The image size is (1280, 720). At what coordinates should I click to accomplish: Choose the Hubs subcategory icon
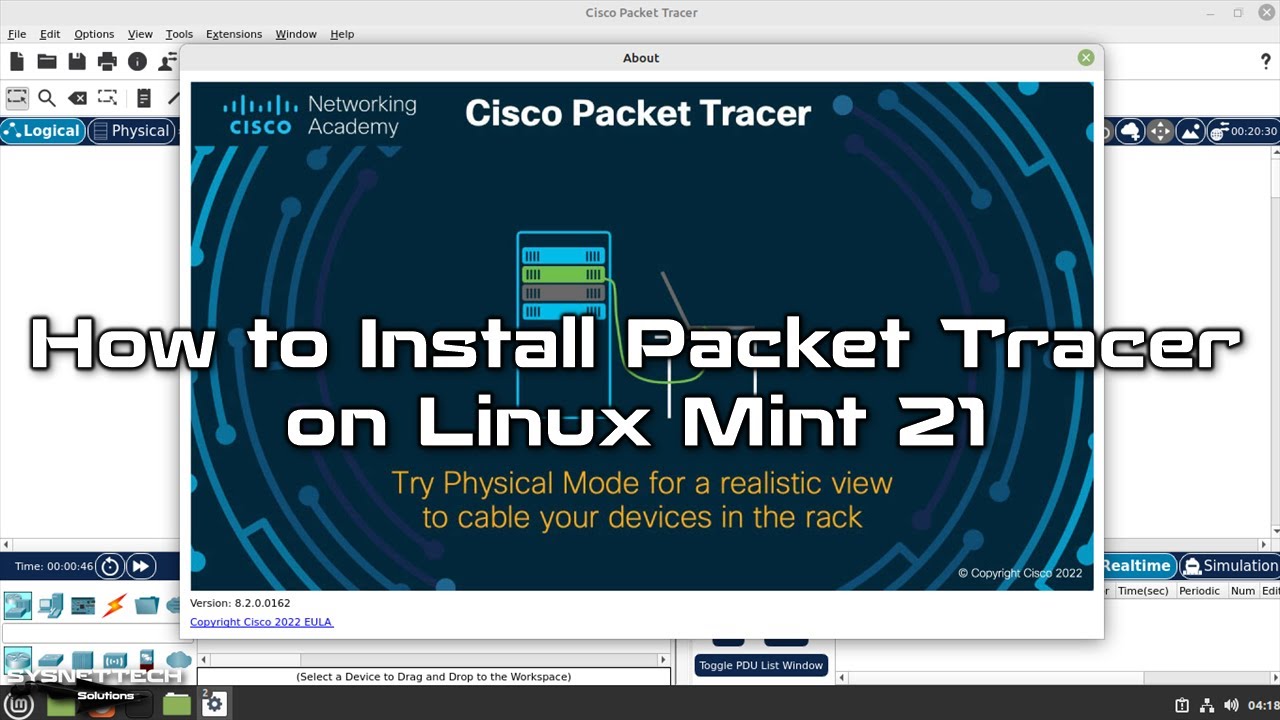tap(83, 661)
